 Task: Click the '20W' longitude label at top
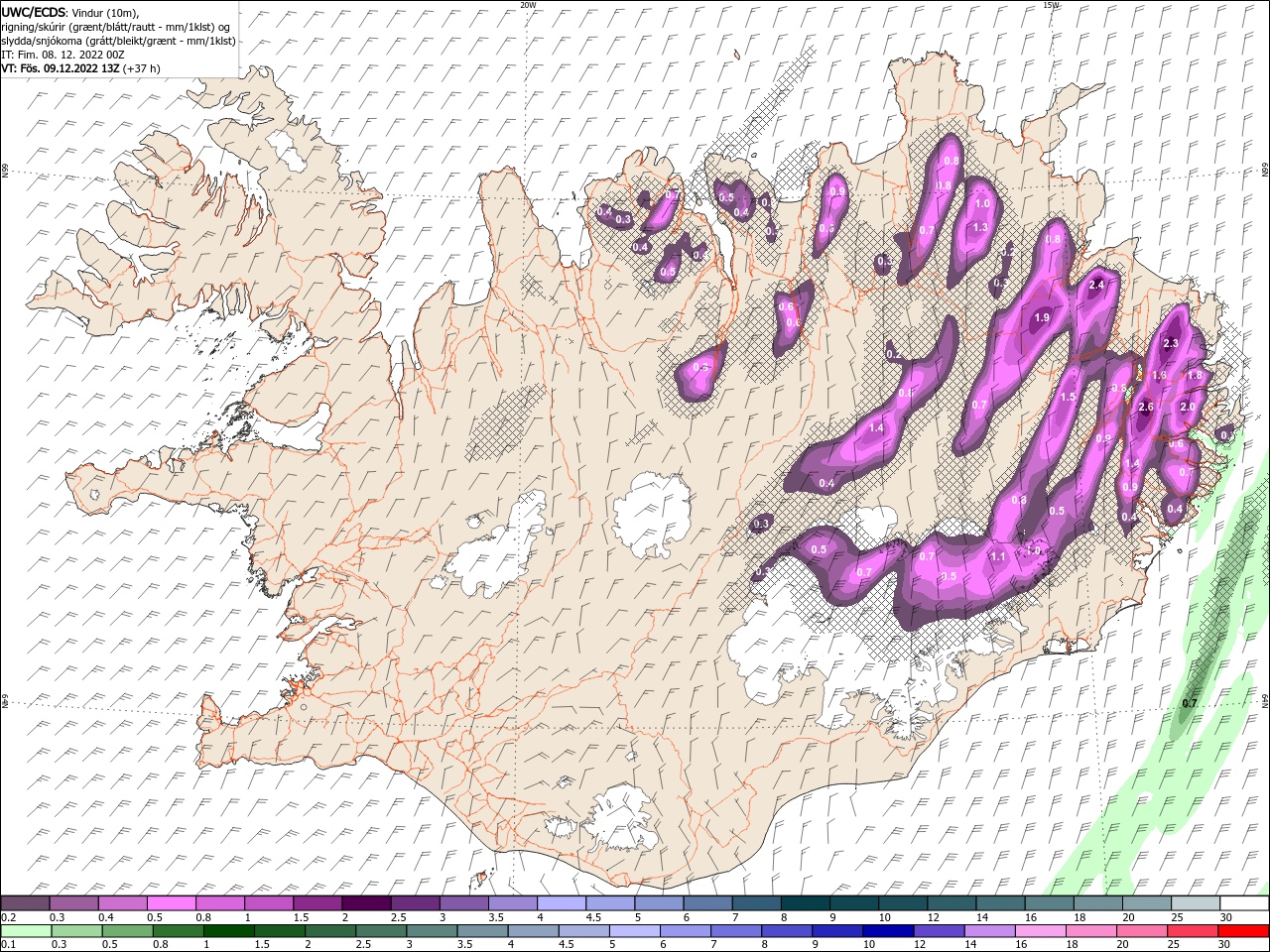point(528,5)
